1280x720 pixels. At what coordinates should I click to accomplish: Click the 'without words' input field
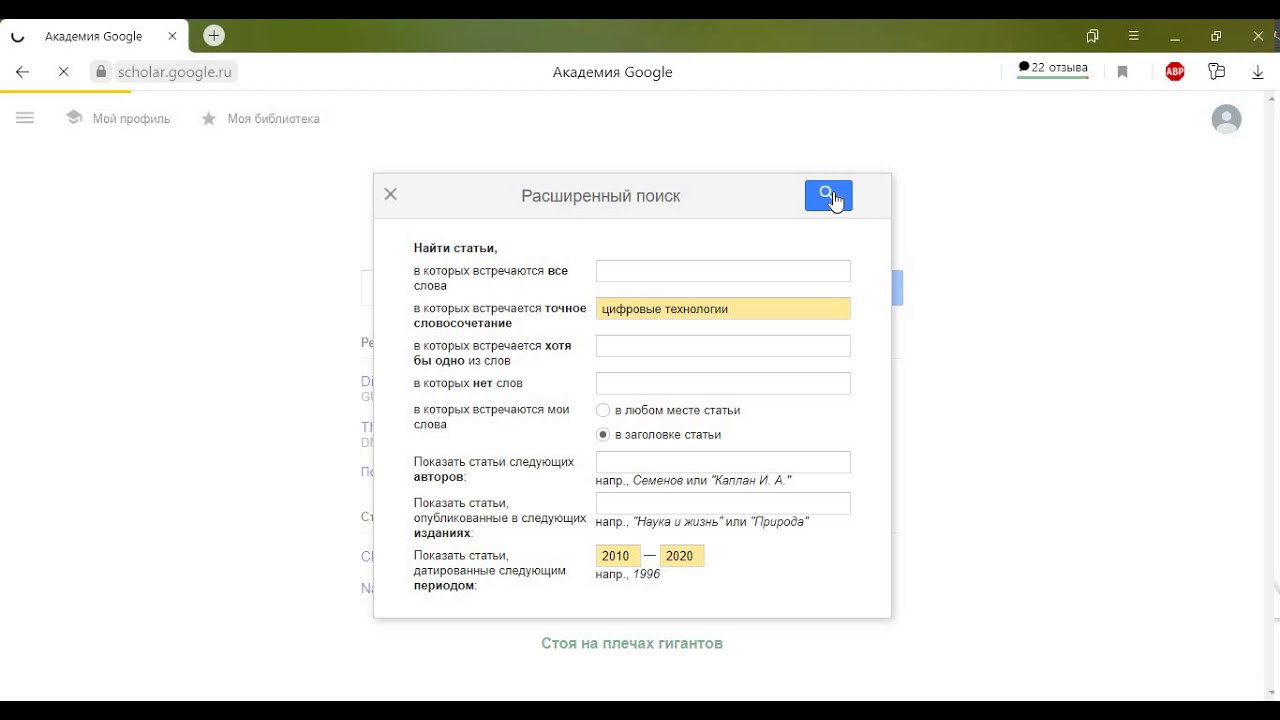(723, 383)
